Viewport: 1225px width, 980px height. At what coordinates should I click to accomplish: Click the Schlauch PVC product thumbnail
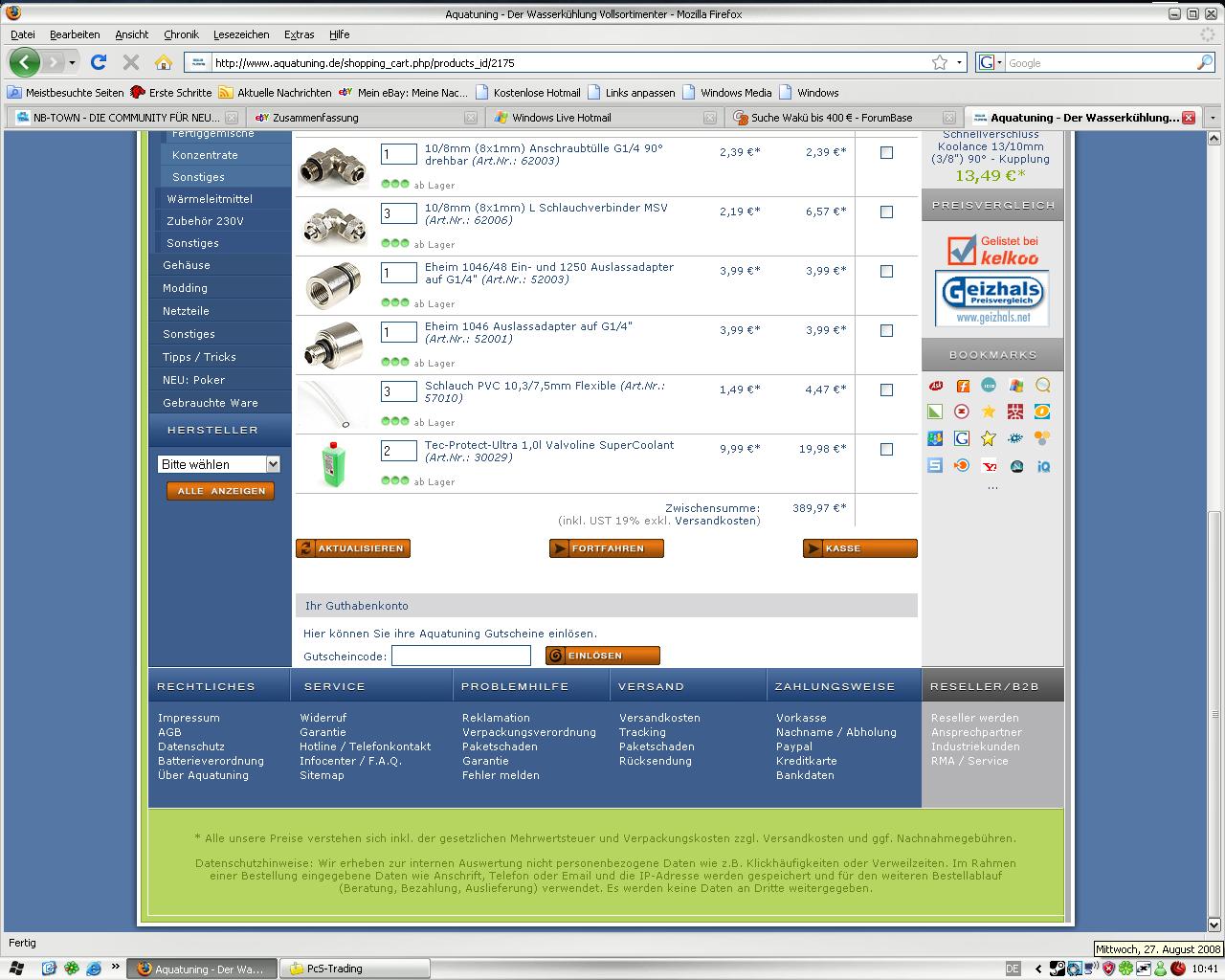click(x=333, y=405)
